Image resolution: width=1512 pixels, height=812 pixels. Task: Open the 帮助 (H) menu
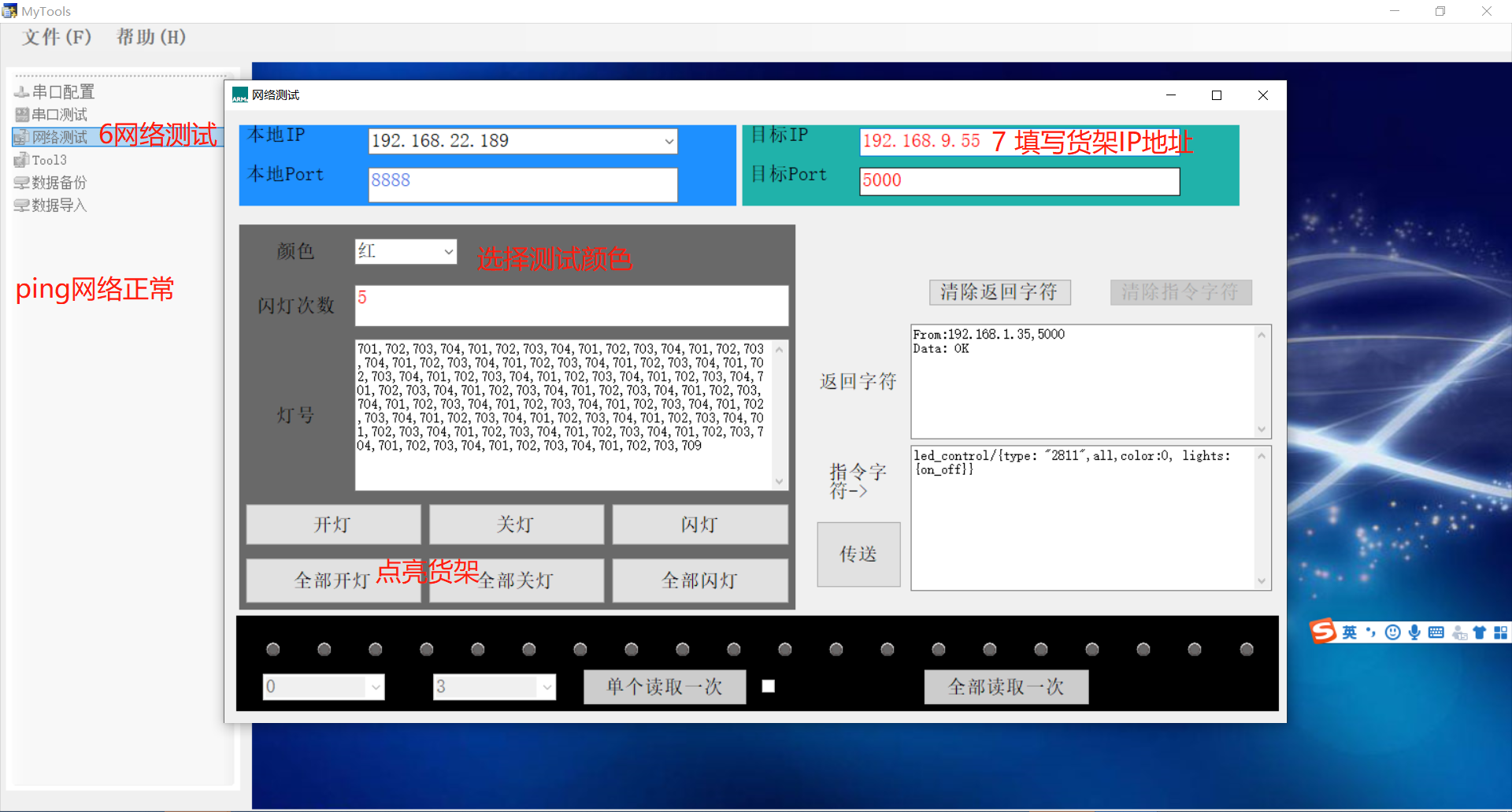click(150, 37)
